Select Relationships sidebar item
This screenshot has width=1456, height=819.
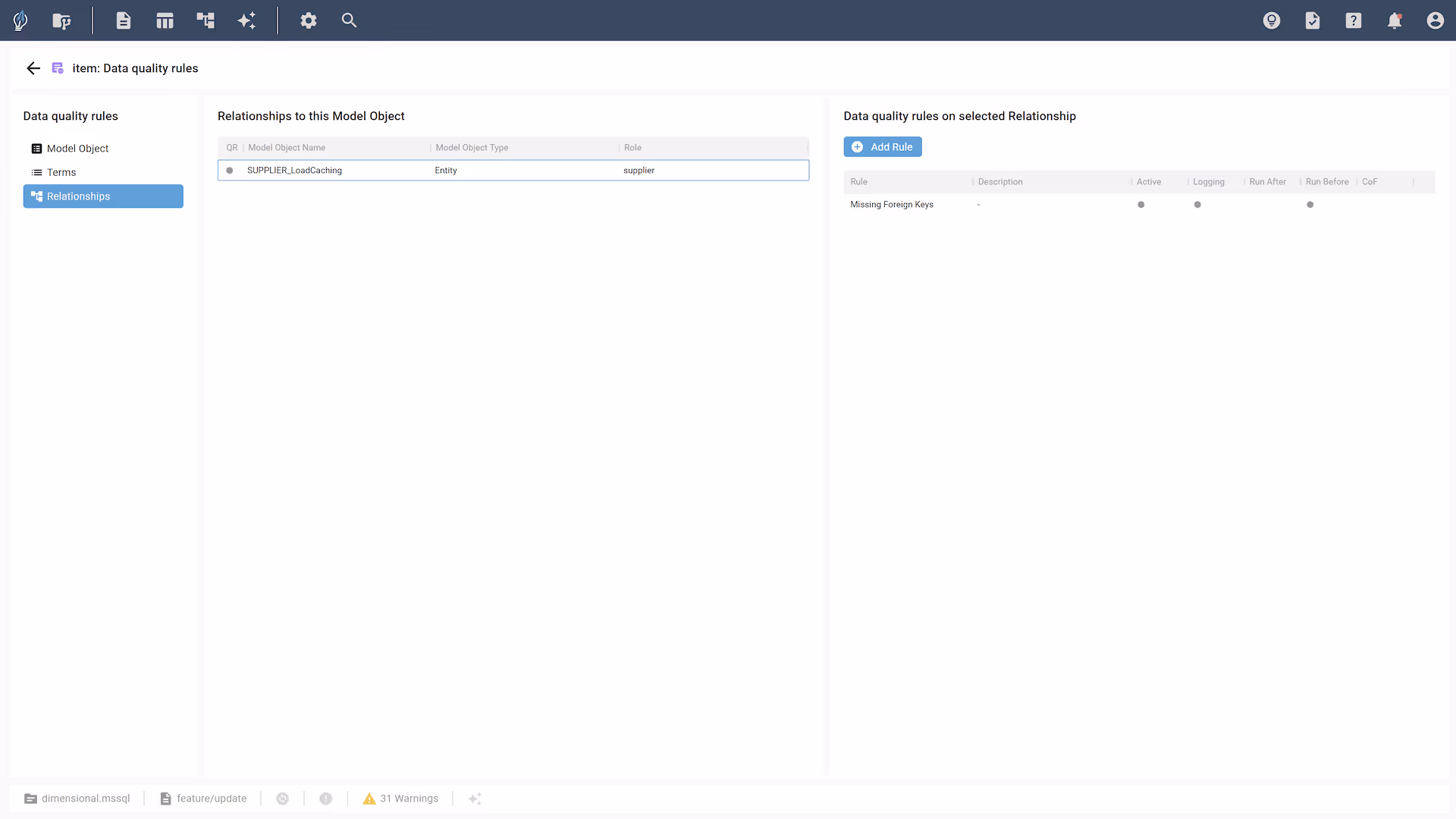coord(103,196)
